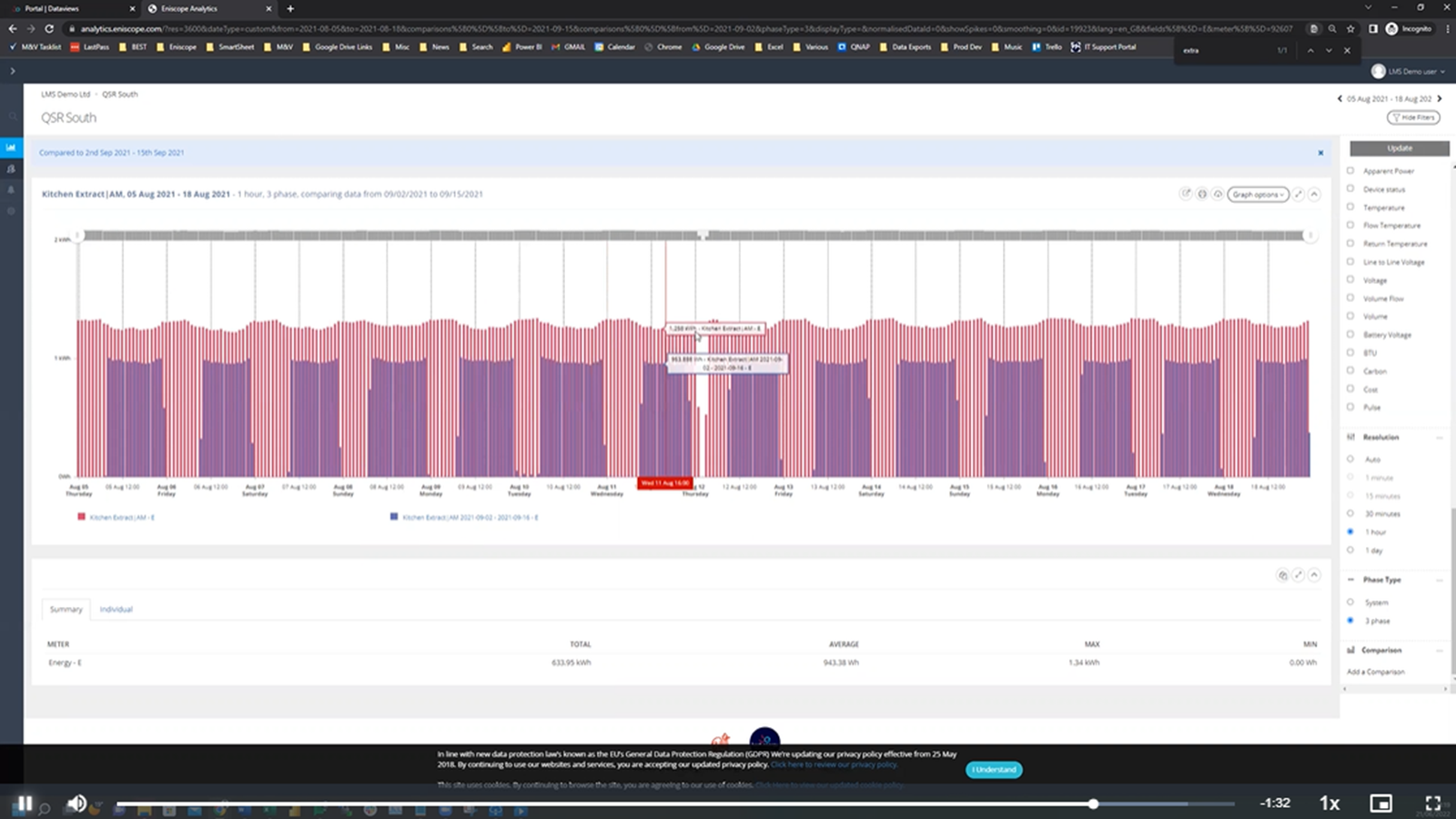Collapse the Phase Type filter section

point(1440,580)
